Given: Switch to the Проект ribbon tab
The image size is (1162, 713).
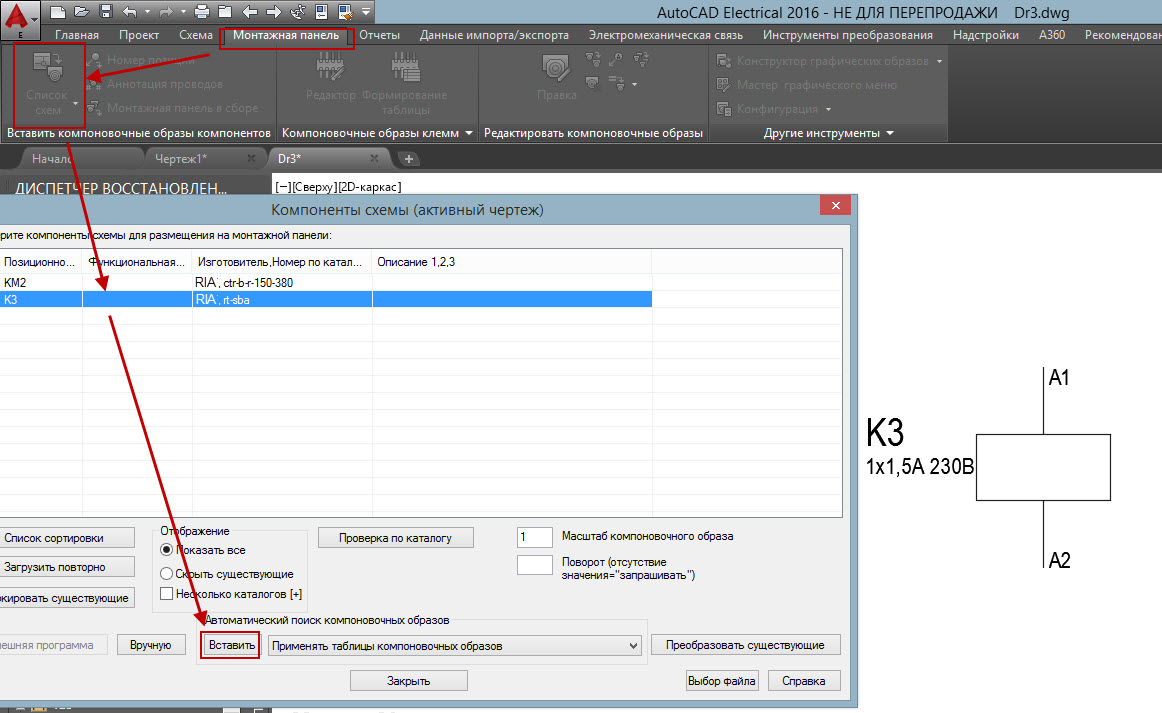Looking at the screenshot, I should point(139,35).
